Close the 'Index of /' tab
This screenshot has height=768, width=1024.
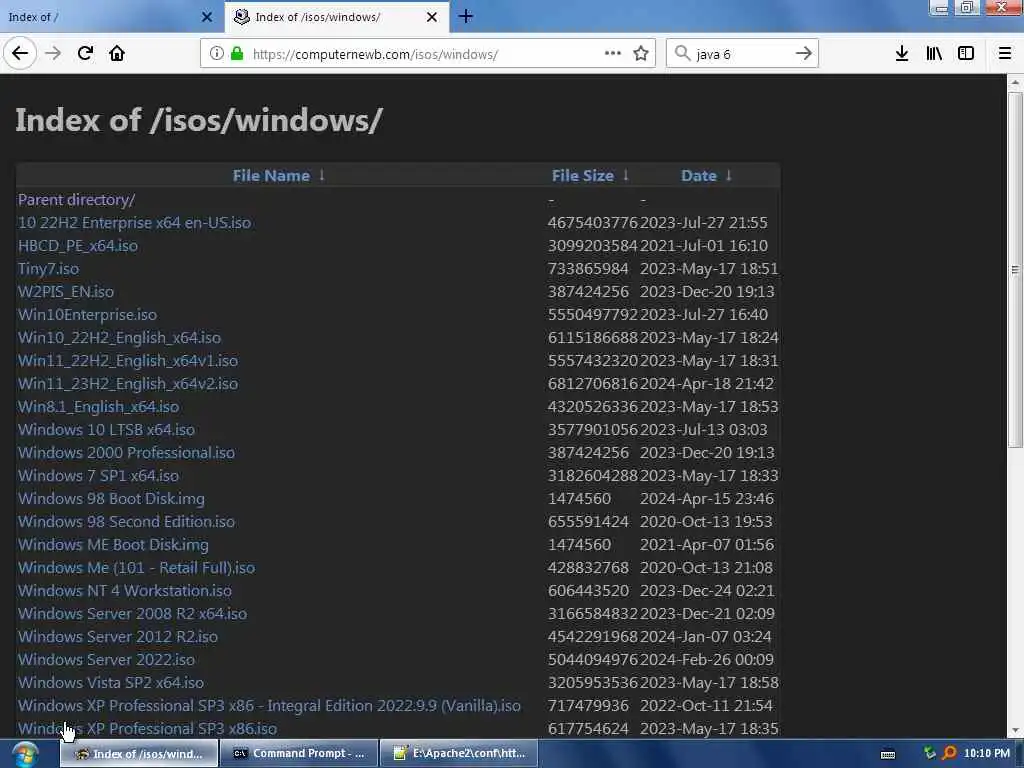coord(207,17)
